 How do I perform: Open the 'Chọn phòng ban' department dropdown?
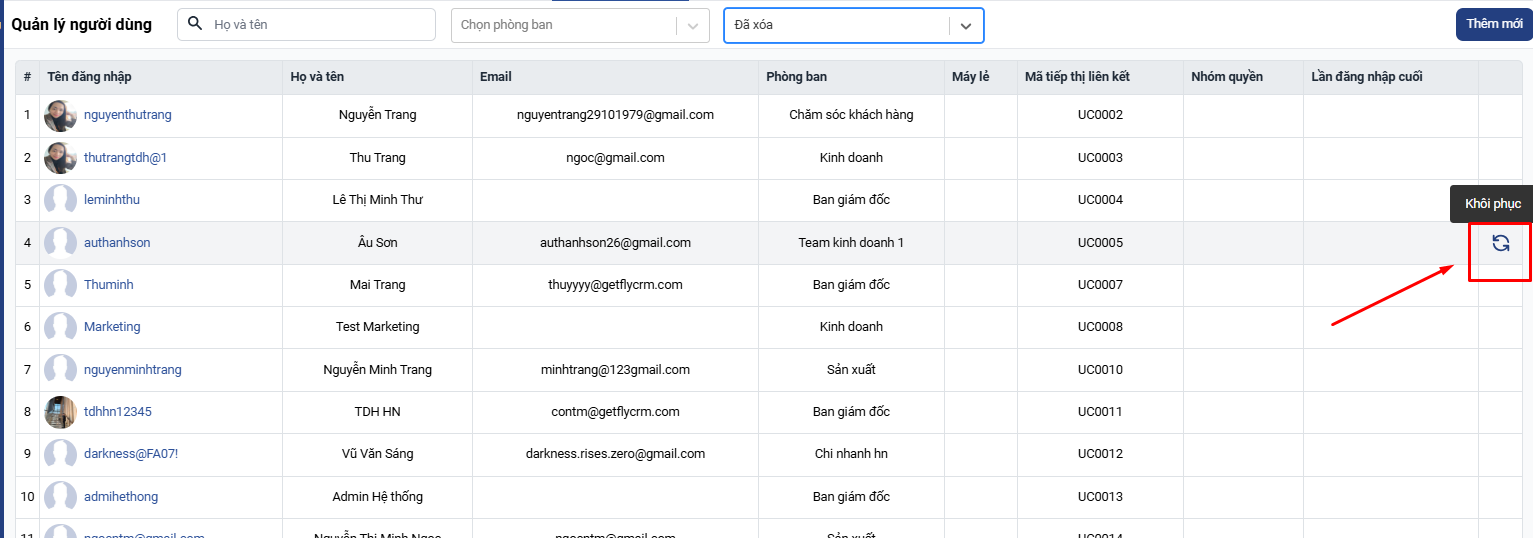pos(565,25)
